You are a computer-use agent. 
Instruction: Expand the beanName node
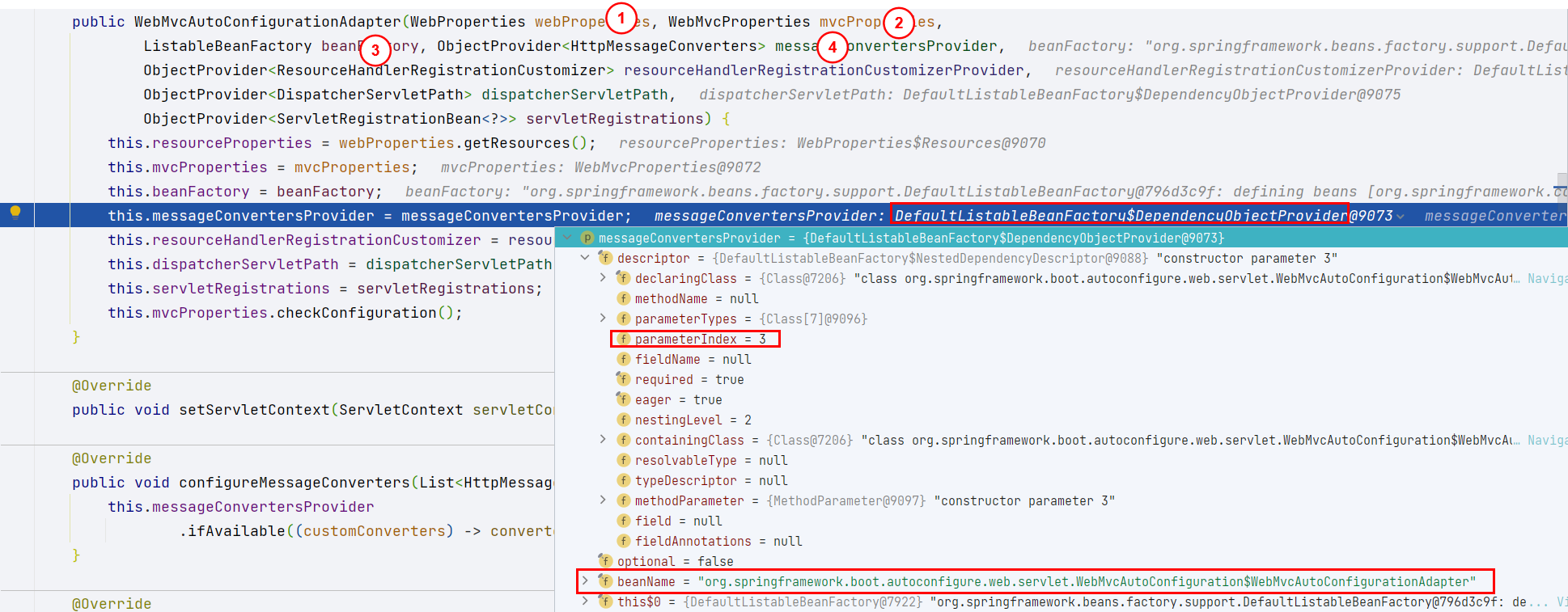click(x=585, y=581)
